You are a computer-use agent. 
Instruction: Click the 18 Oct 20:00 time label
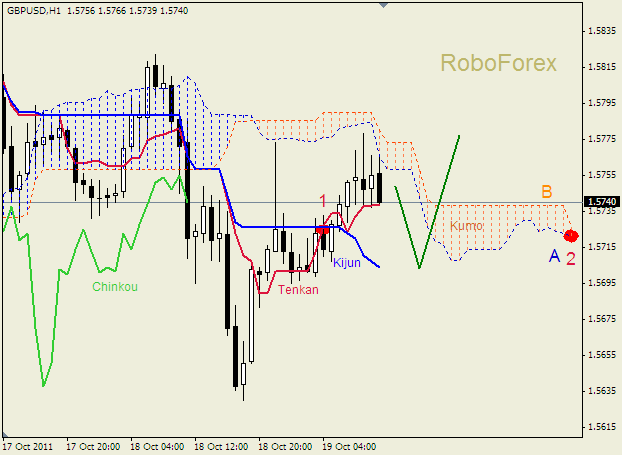[x=285, y=447]
